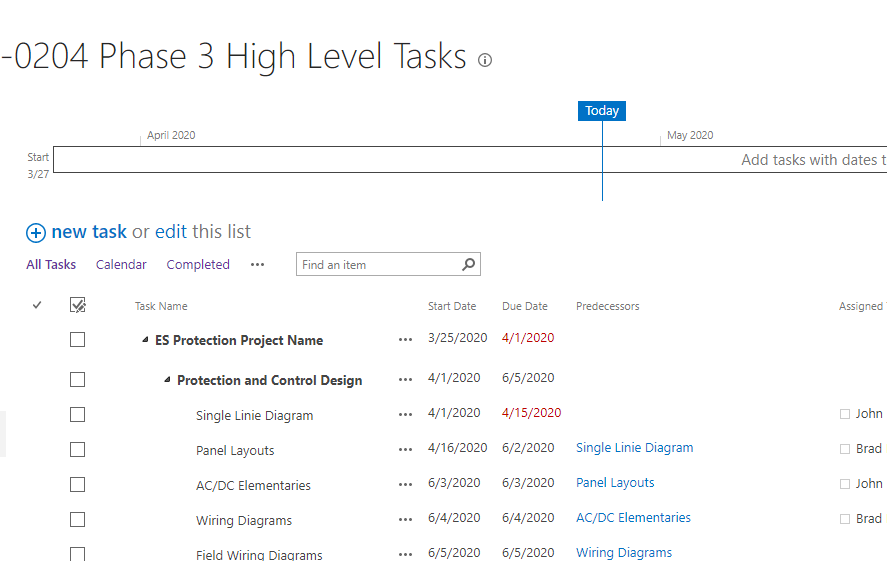Switch to the All Tasks view
This screenshot has height=561, width=887.
pyautogui.click(x=51, y=265)
